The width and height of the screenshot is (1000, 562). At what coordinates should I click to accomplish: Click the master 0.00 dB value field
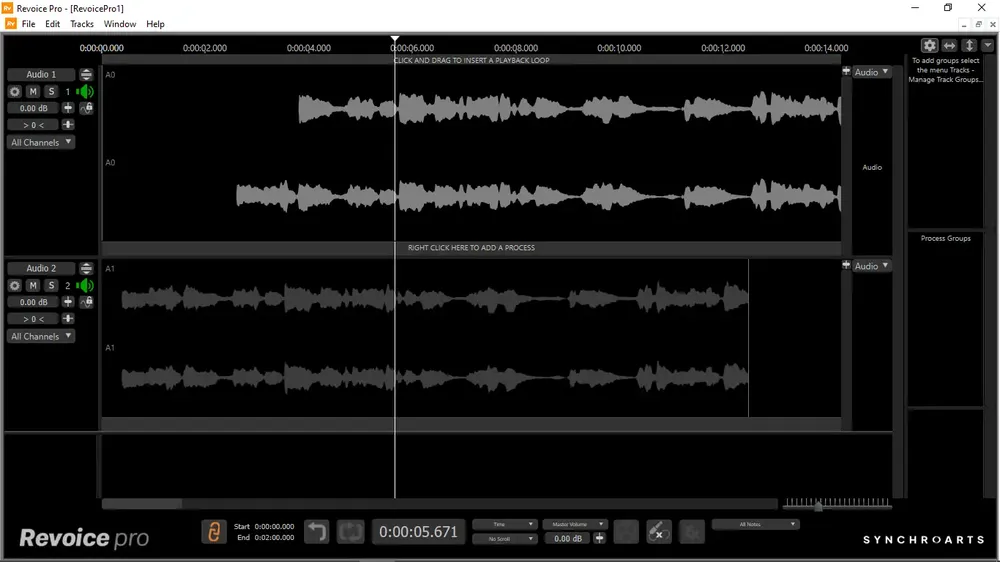pyautogui.click(x=568, y=539)
